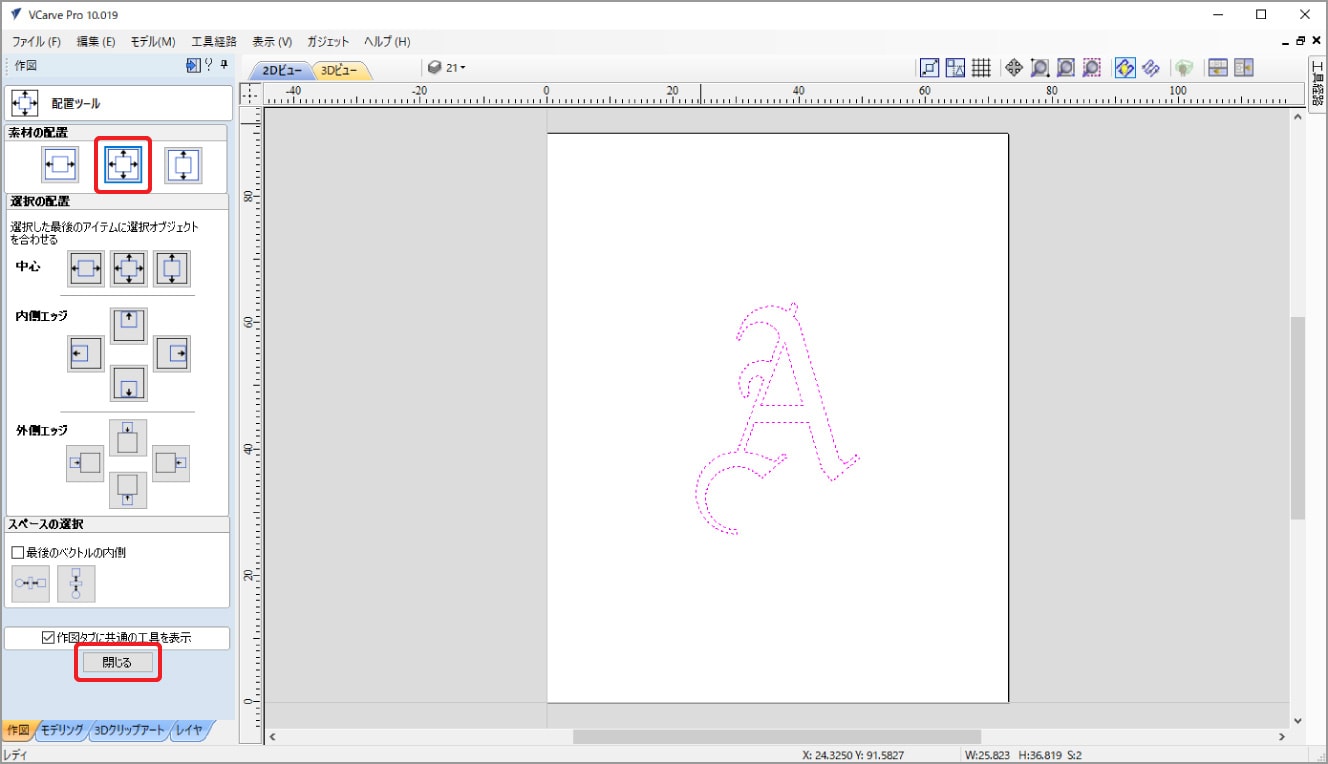Toggle the pin on the 作図 panel

tap(224, 66)
